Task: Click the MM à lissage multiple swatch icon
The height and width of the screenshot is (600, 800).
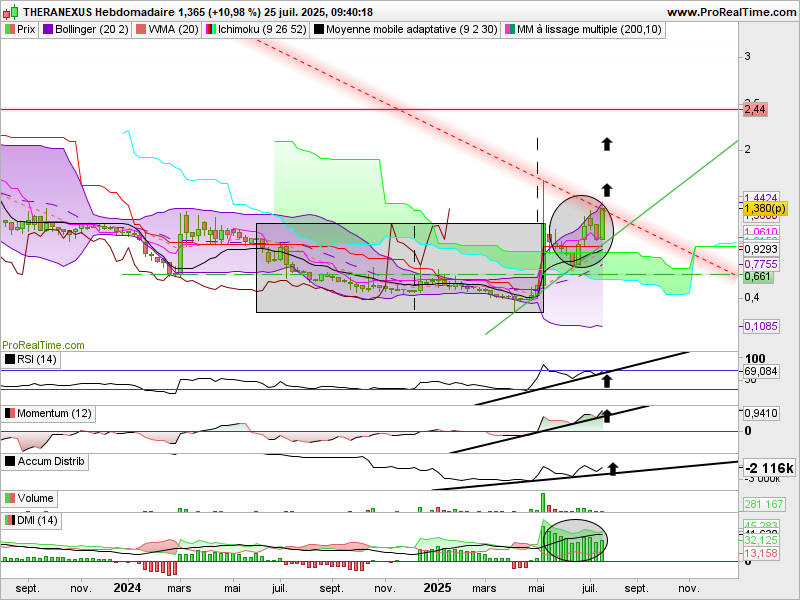Action: (509, 30)
